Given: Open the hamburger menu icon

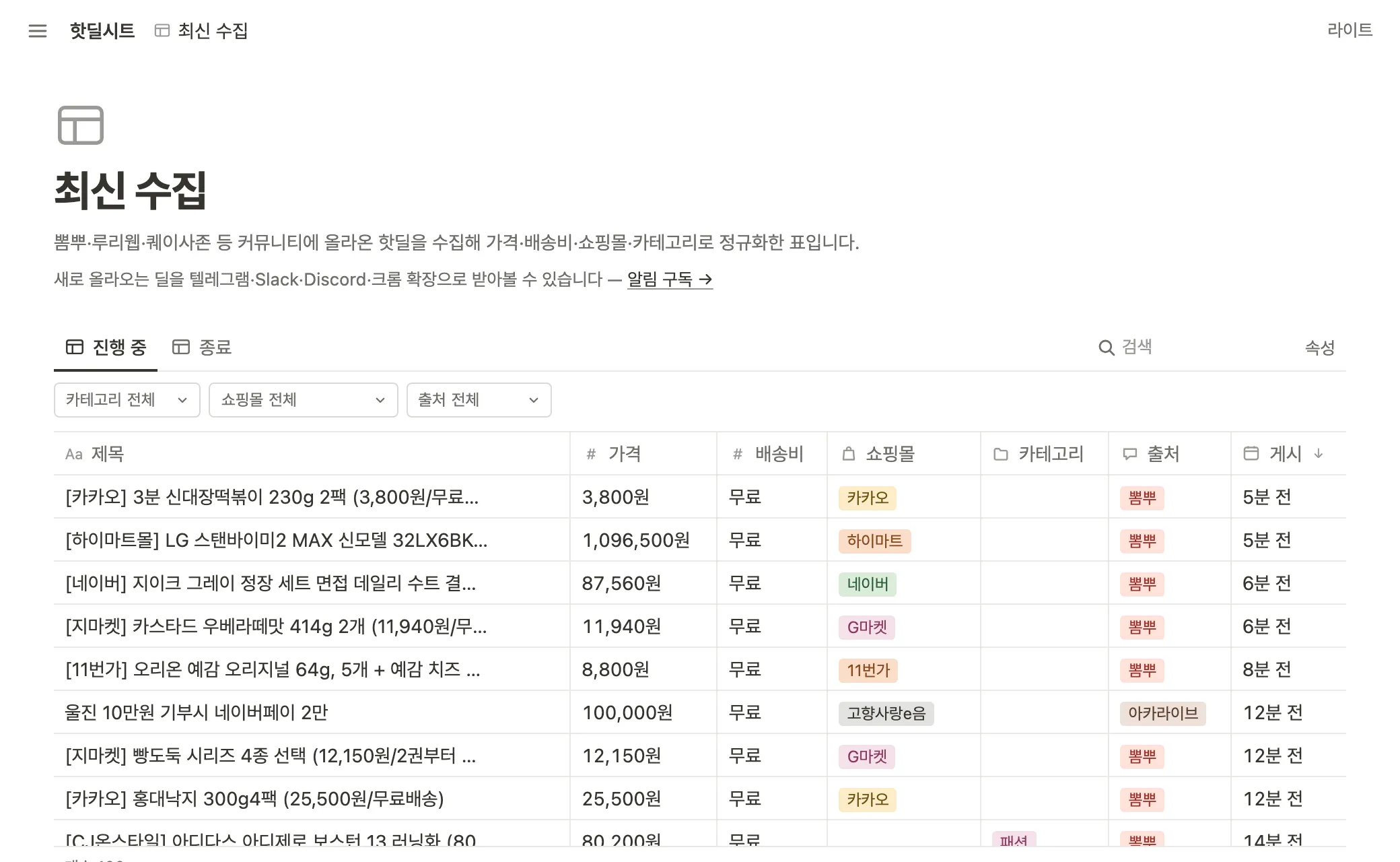Looking at the screenshot, I should pos(38,31).
